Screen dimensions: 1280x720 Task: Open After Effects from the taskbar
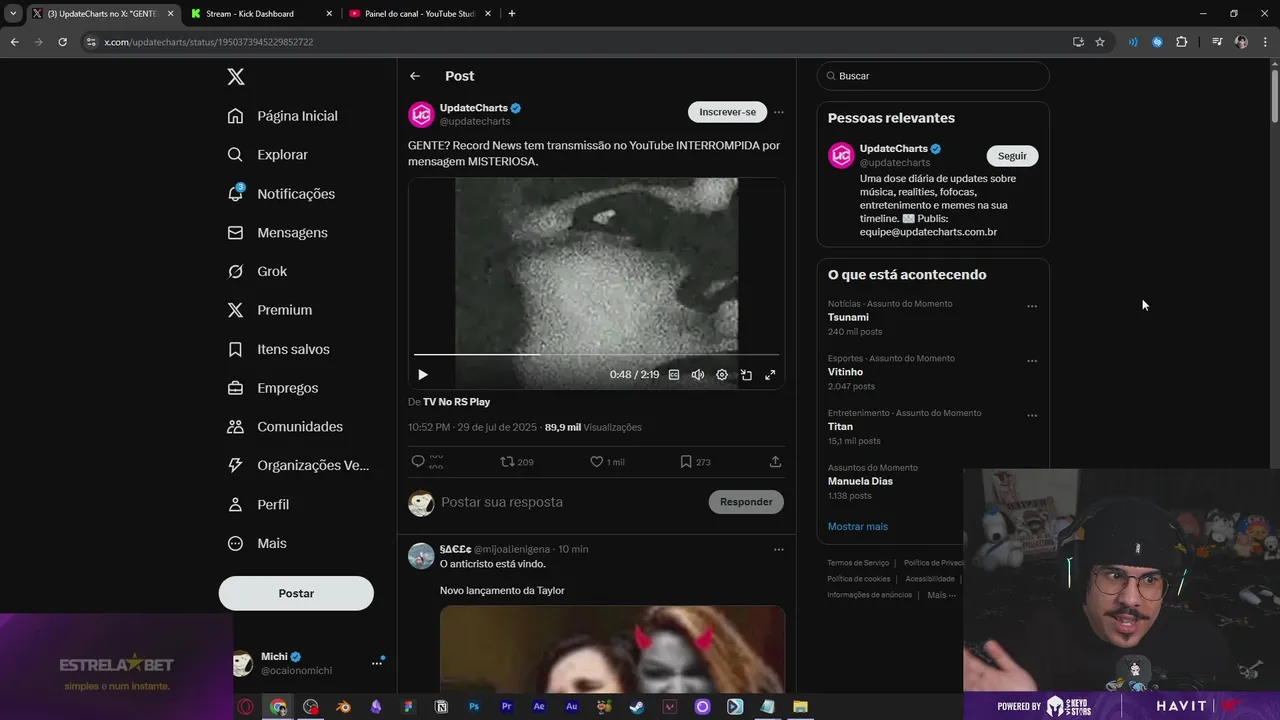[539, 706]
